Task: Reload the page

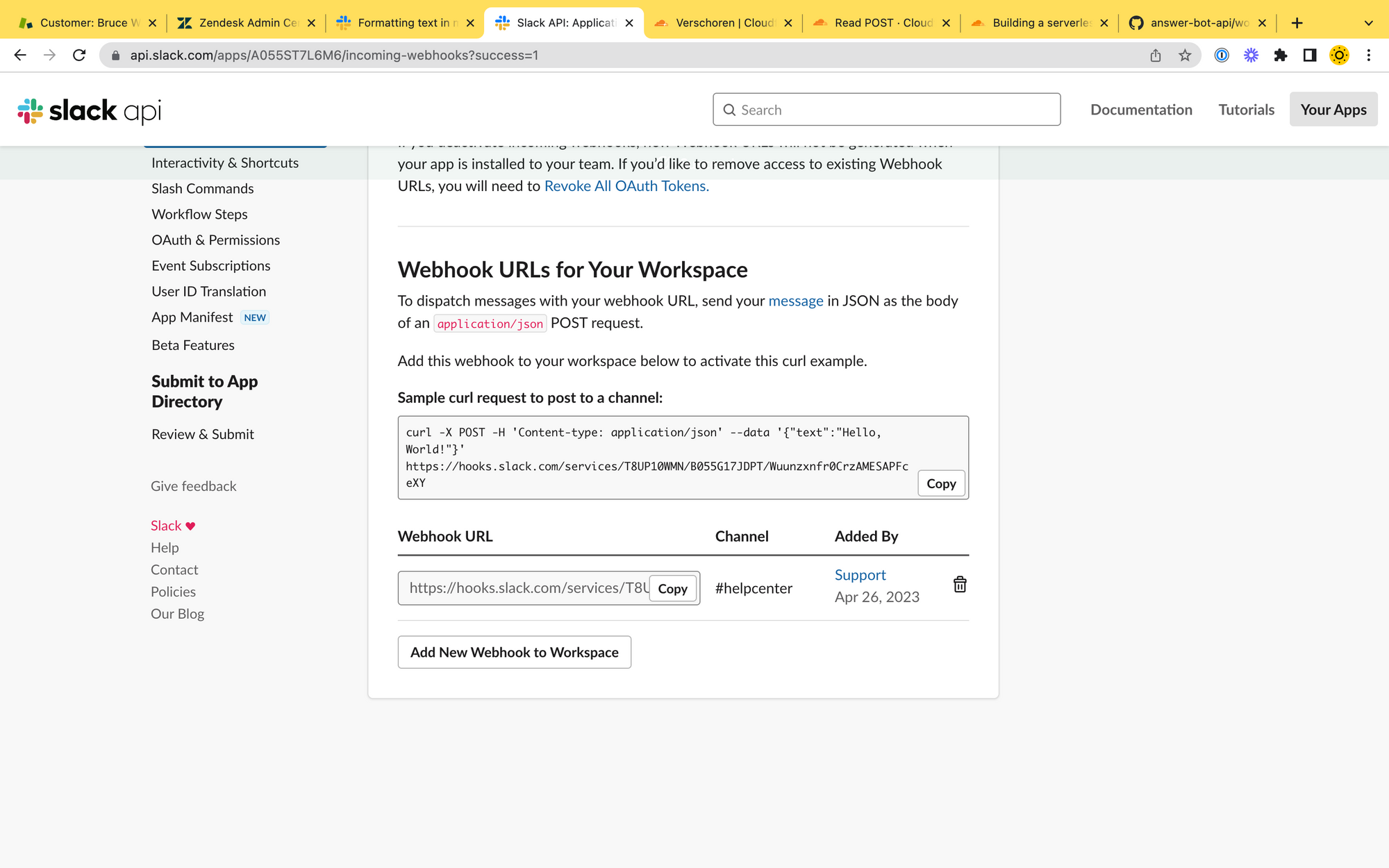Action: point(79,56)
